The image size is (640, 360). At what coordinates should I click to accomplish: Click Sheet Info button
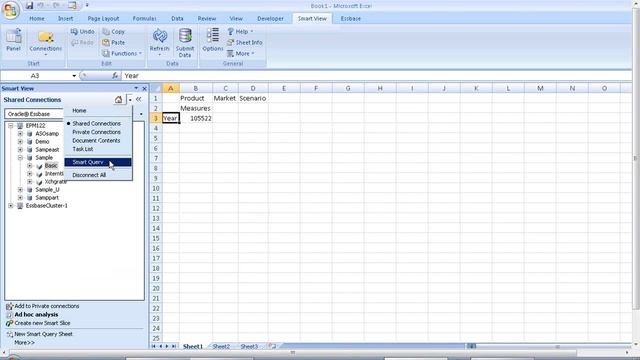click(245, 42)
